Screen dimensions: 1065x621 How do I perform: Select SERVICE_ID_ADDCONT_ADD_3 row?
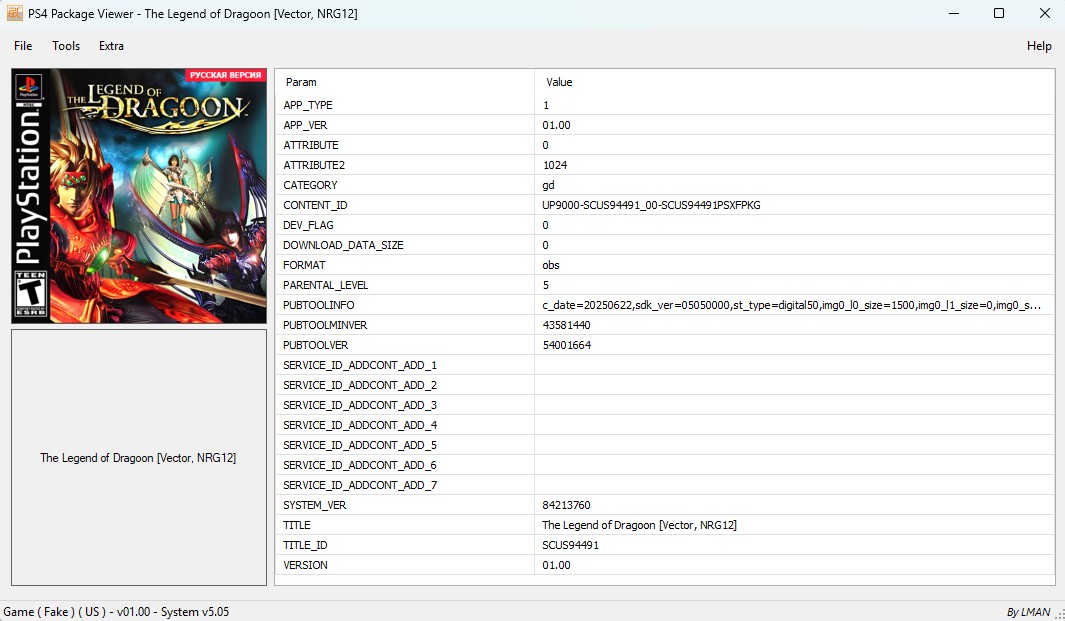(x=664, y=406)
